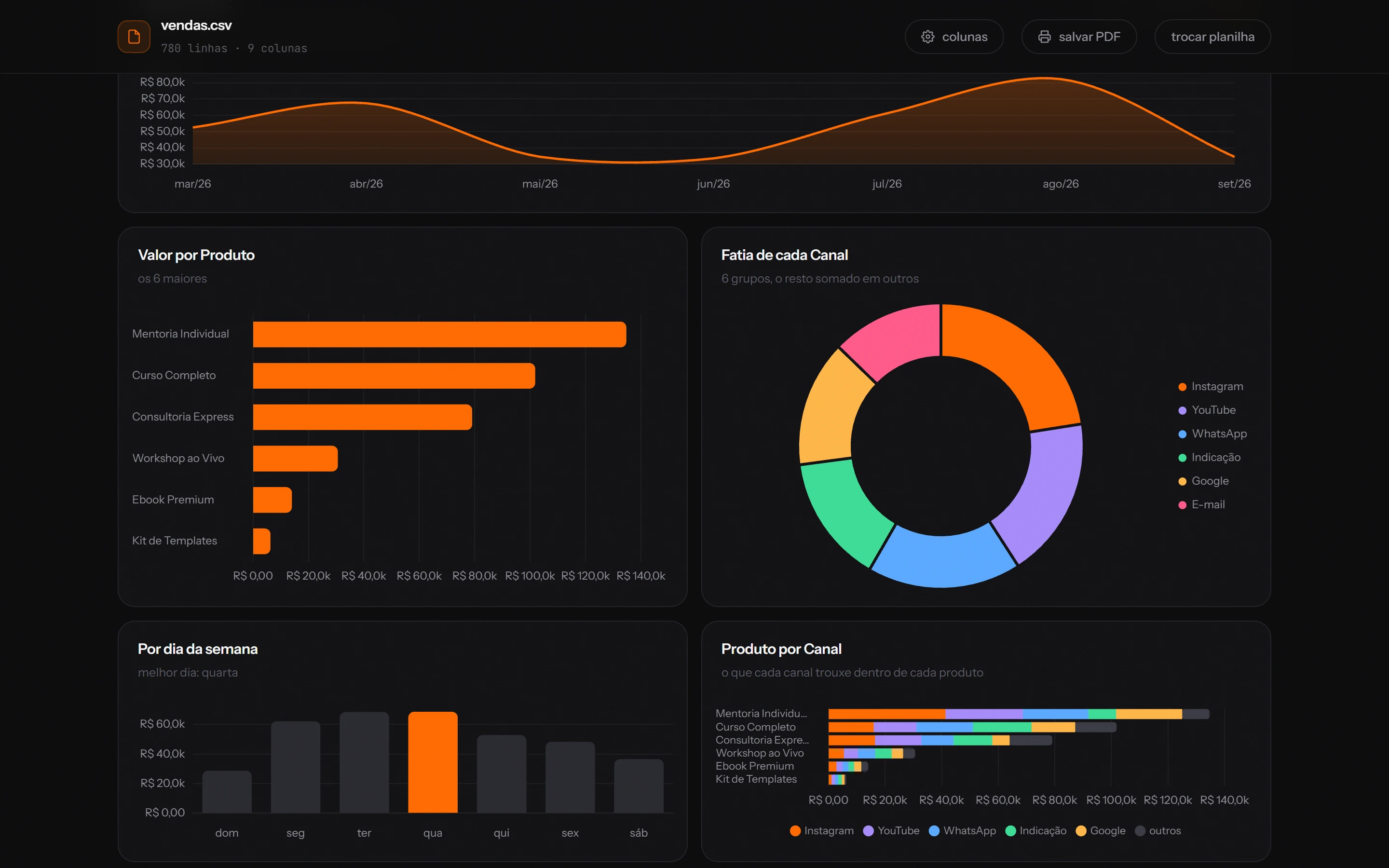Click the Consultoria Express bar
The height and width of the screenshot is (868, 1389).
coord(362,417)
